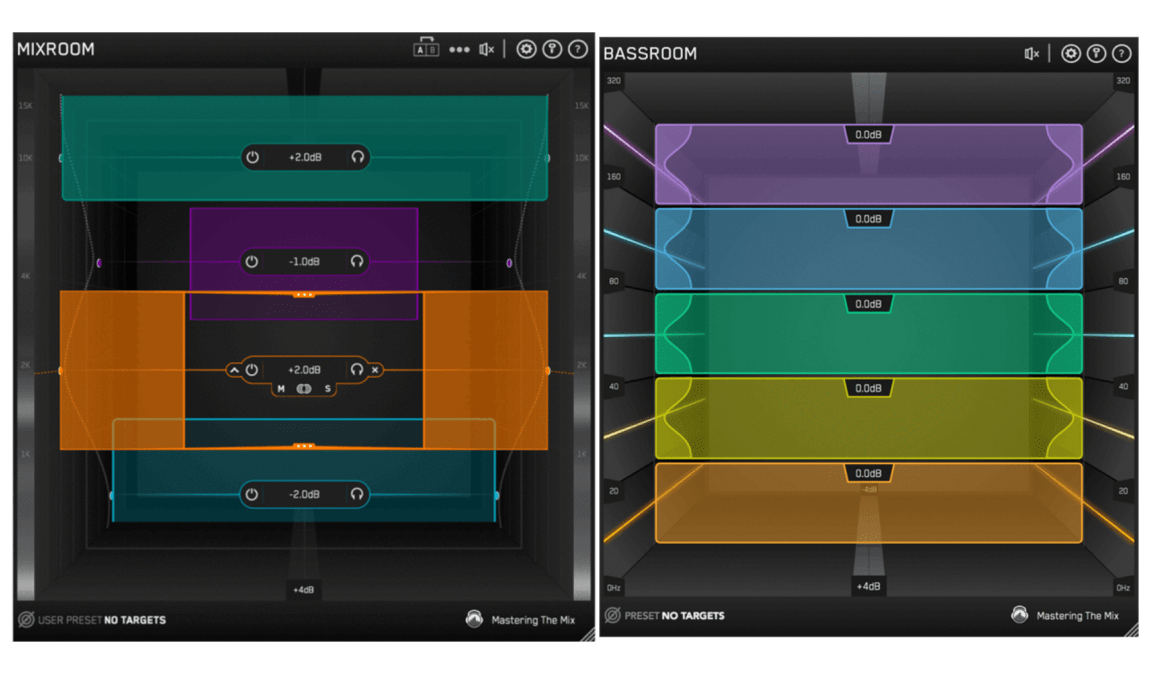Click the blue band's 0.0dB tab in BASSROOM
The width and height of the screenshot is (1154, 673).
[868, 219]
